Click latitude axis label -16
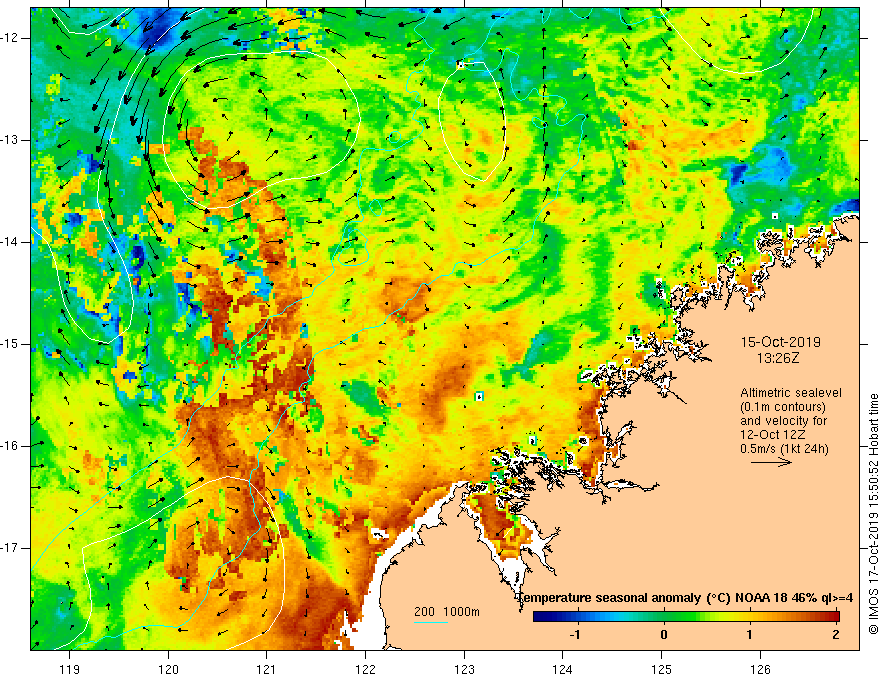The height and width of the screenshot is (680, 880). [x=11, y=446]
